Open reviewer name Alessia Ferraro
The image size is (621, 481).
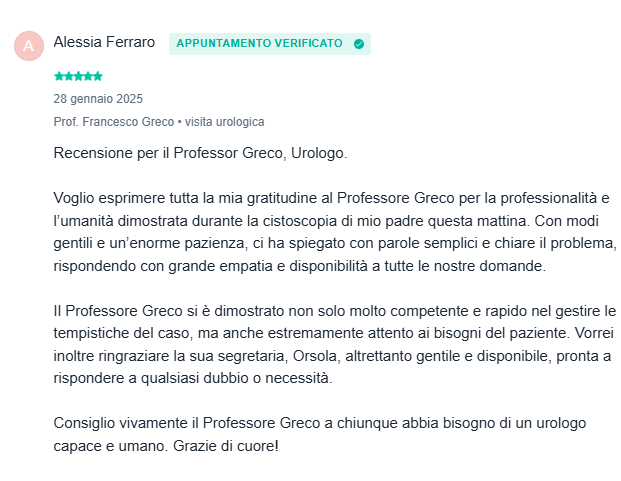point(104,42)
